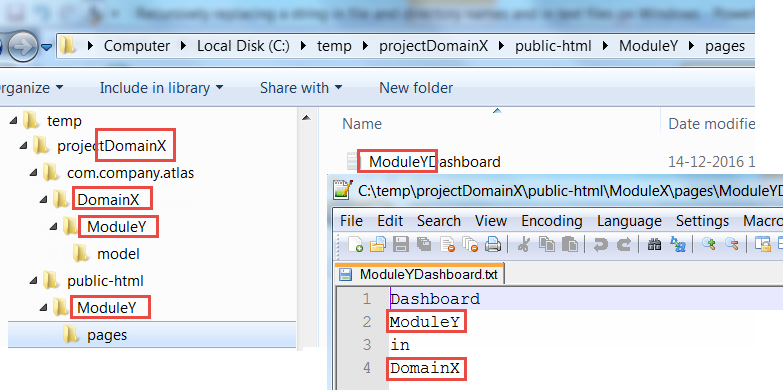Click the Save icon in Notepad++ toolbar
This screenshot has height=390, width=783.
401,244
